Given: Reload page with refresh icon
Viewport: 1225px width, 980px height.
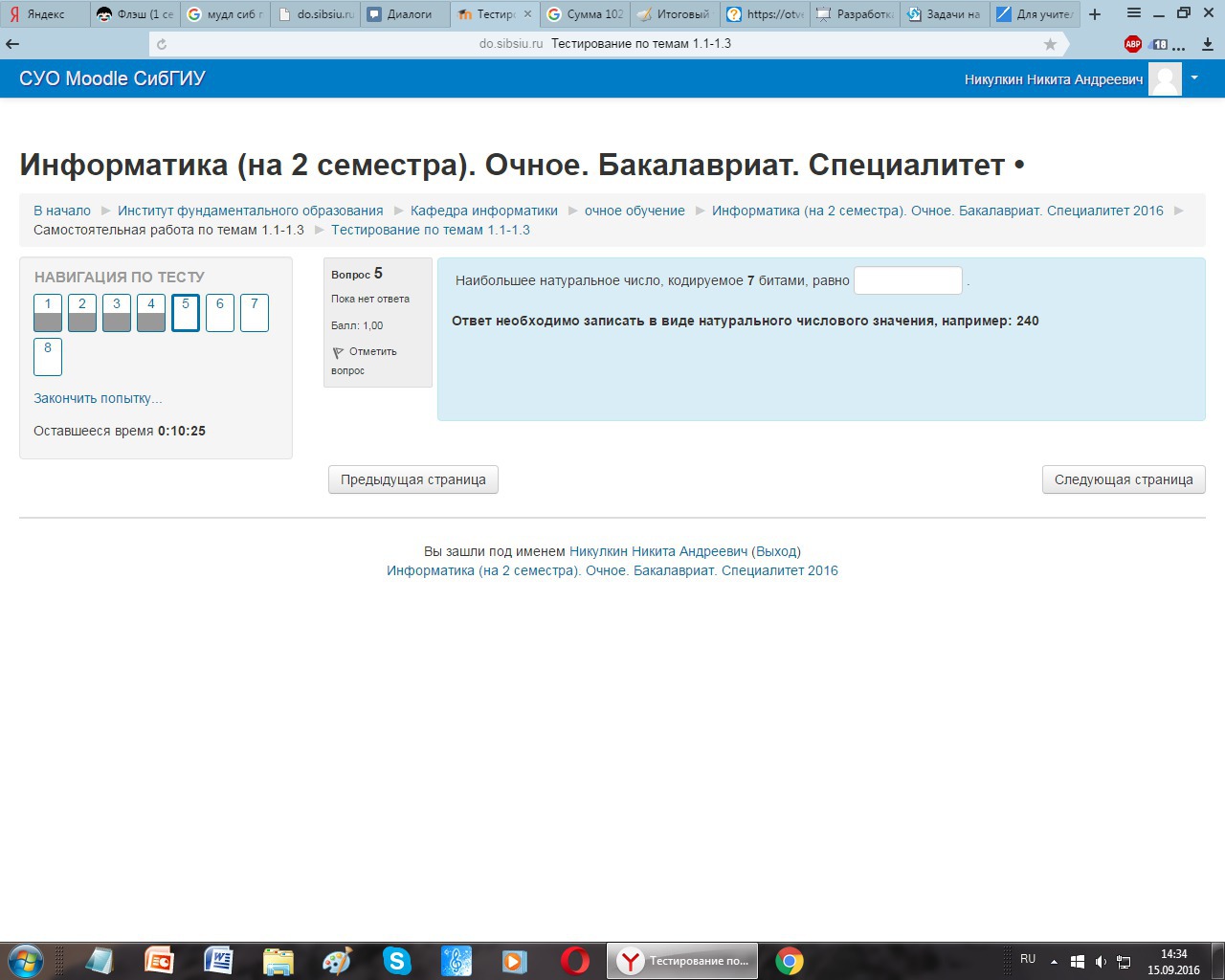Looking at the screenshot, I should [x=162, y=44].
